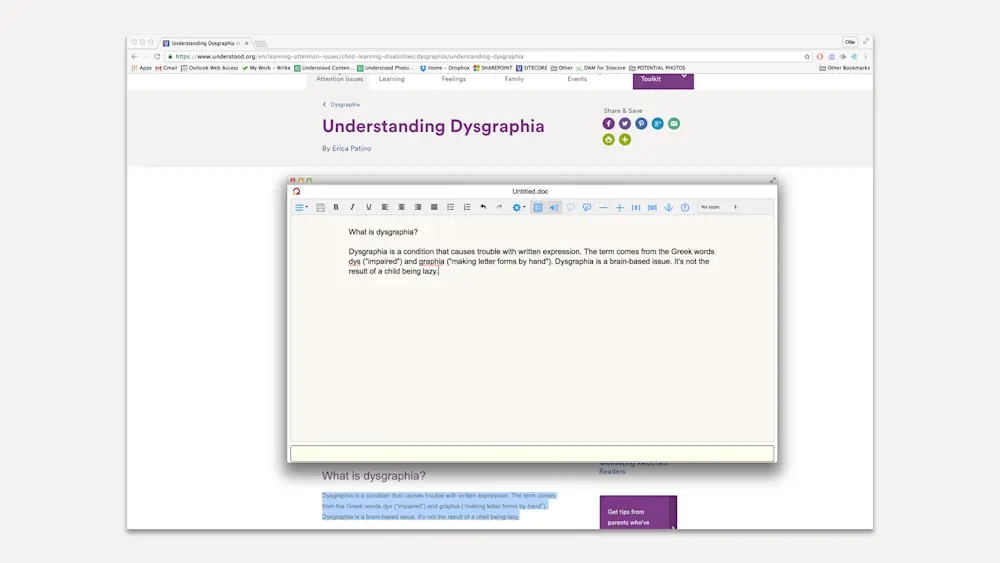Share on Google Plus
The width and height of the screenshot is (1000, 563).
(658, 124)
